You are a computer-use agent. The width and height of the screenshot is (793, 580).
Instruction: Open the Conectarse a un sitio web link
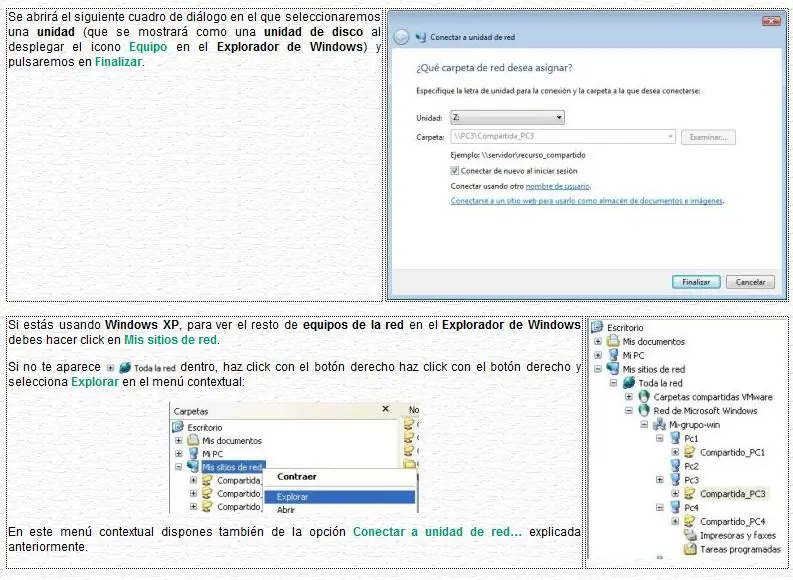click(587, 201)
